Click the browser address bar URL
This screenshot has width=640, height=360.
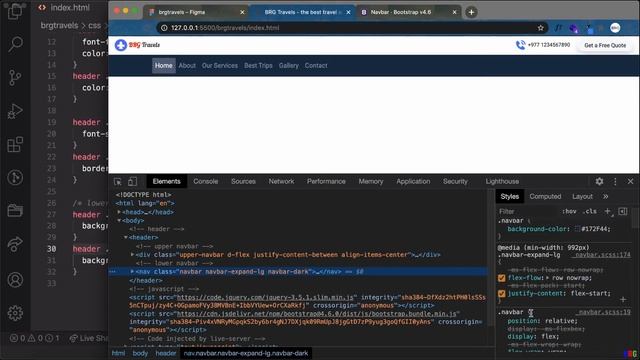tap(225, 28)
